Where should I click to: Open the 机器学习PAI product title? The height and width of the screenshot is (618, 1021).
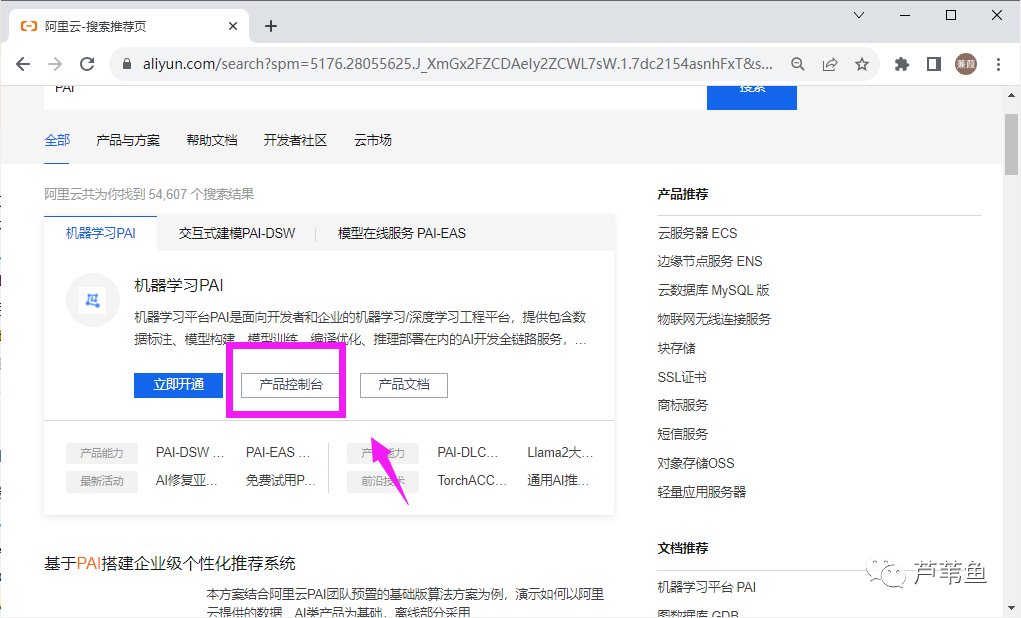(178, 285)
